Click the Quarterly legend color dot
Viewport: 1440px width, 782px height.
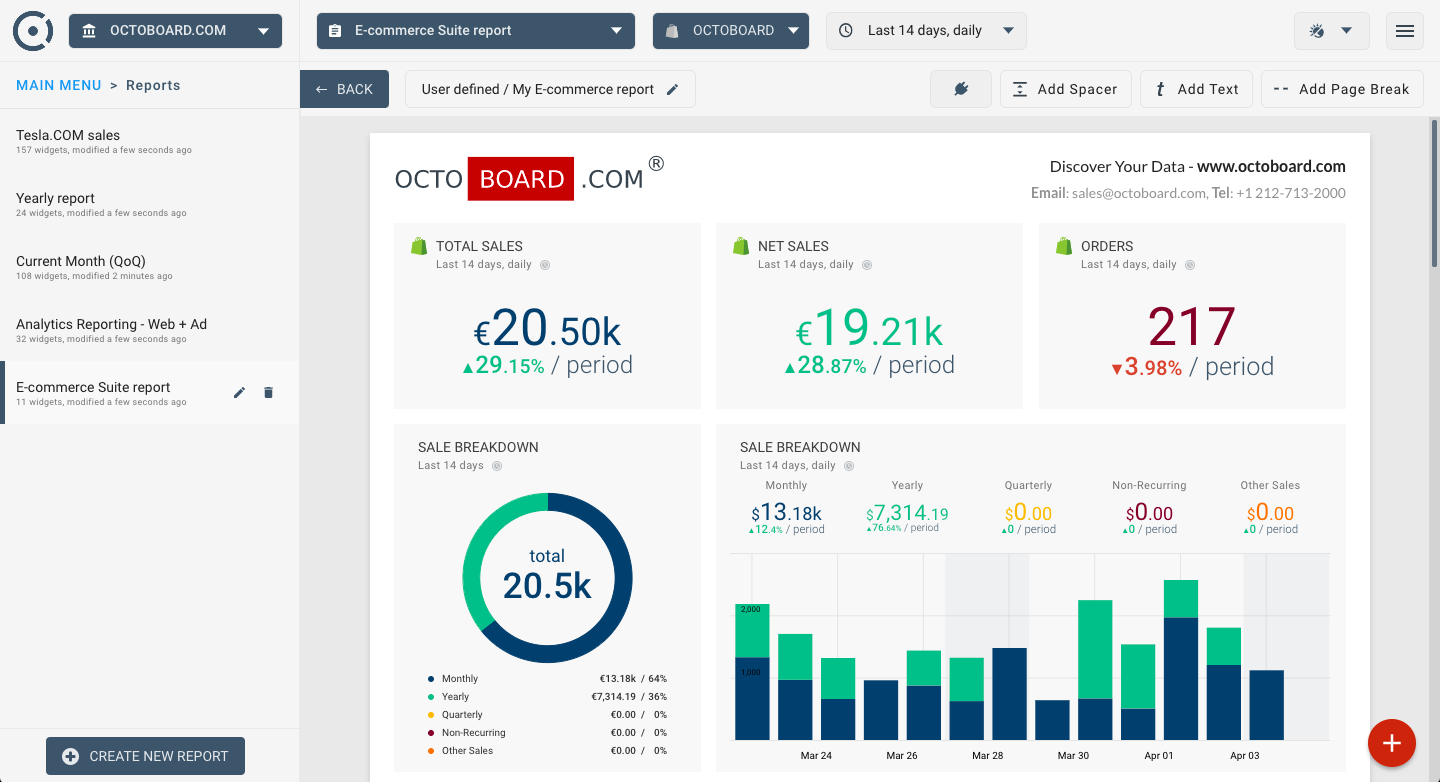point(431,715)
